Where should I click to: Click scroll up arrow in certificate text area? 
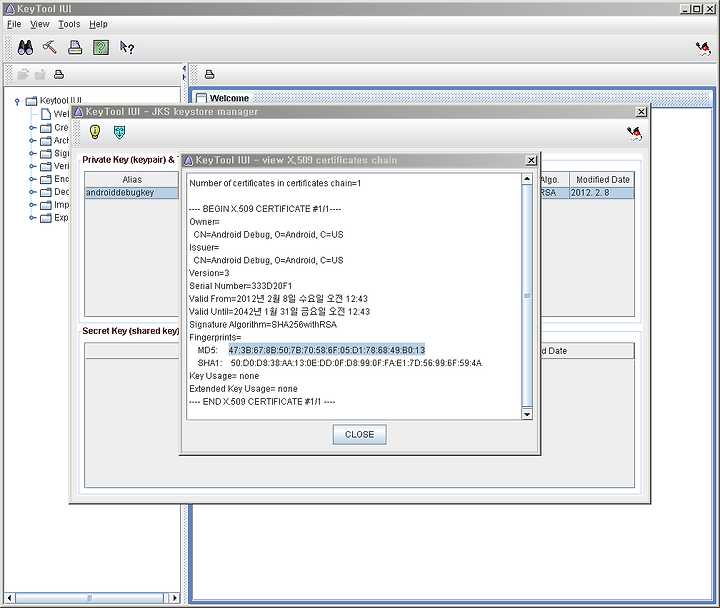(527, 179)
